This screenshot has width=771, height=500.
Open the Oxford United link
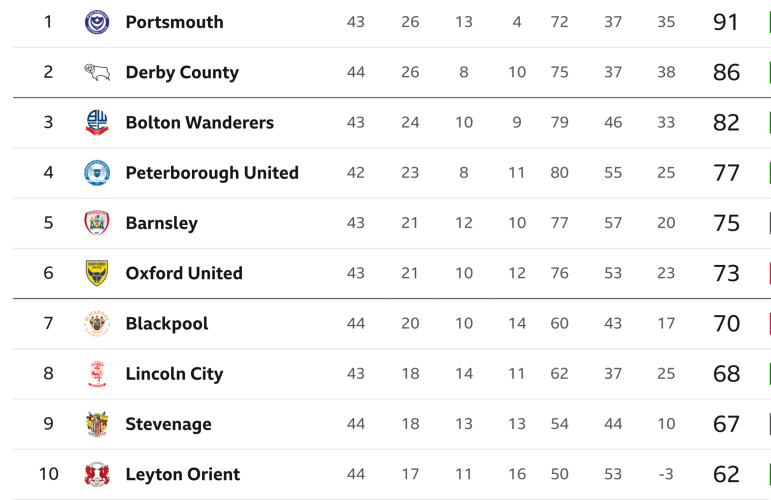[x=184, y=273]
